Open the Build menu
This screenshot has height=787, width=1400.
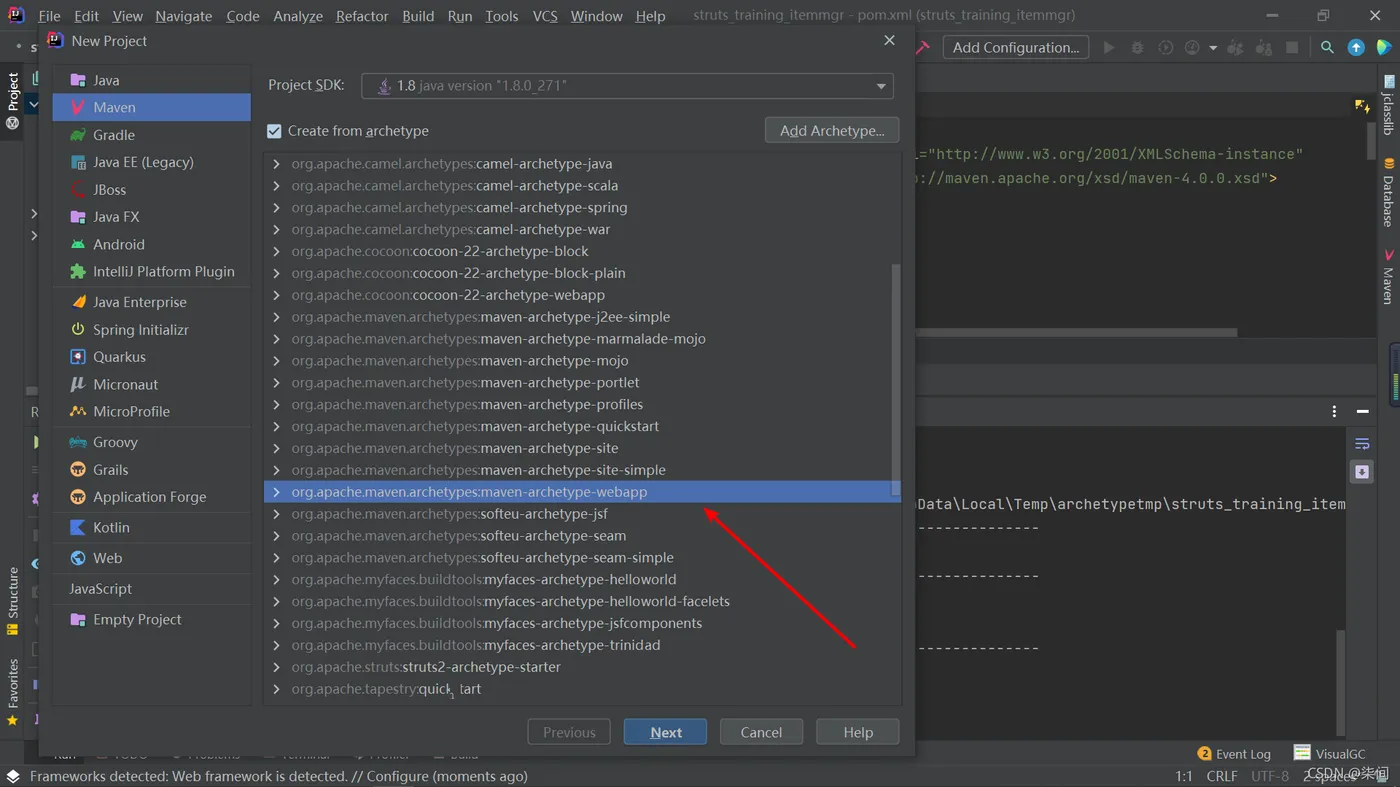click(x=418, y=16)
